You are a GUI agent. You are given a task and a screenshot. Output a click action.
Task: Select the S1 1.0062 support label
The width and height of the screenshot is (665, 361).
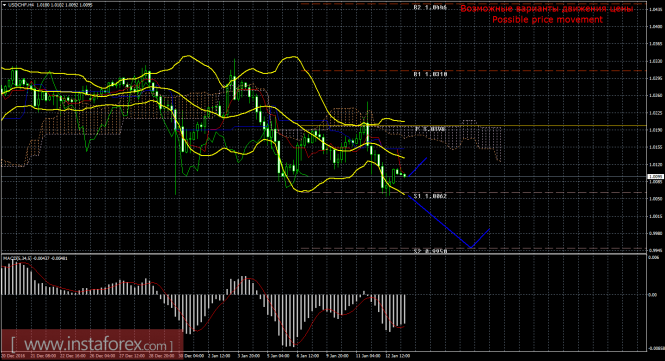(x=430, y=196)
